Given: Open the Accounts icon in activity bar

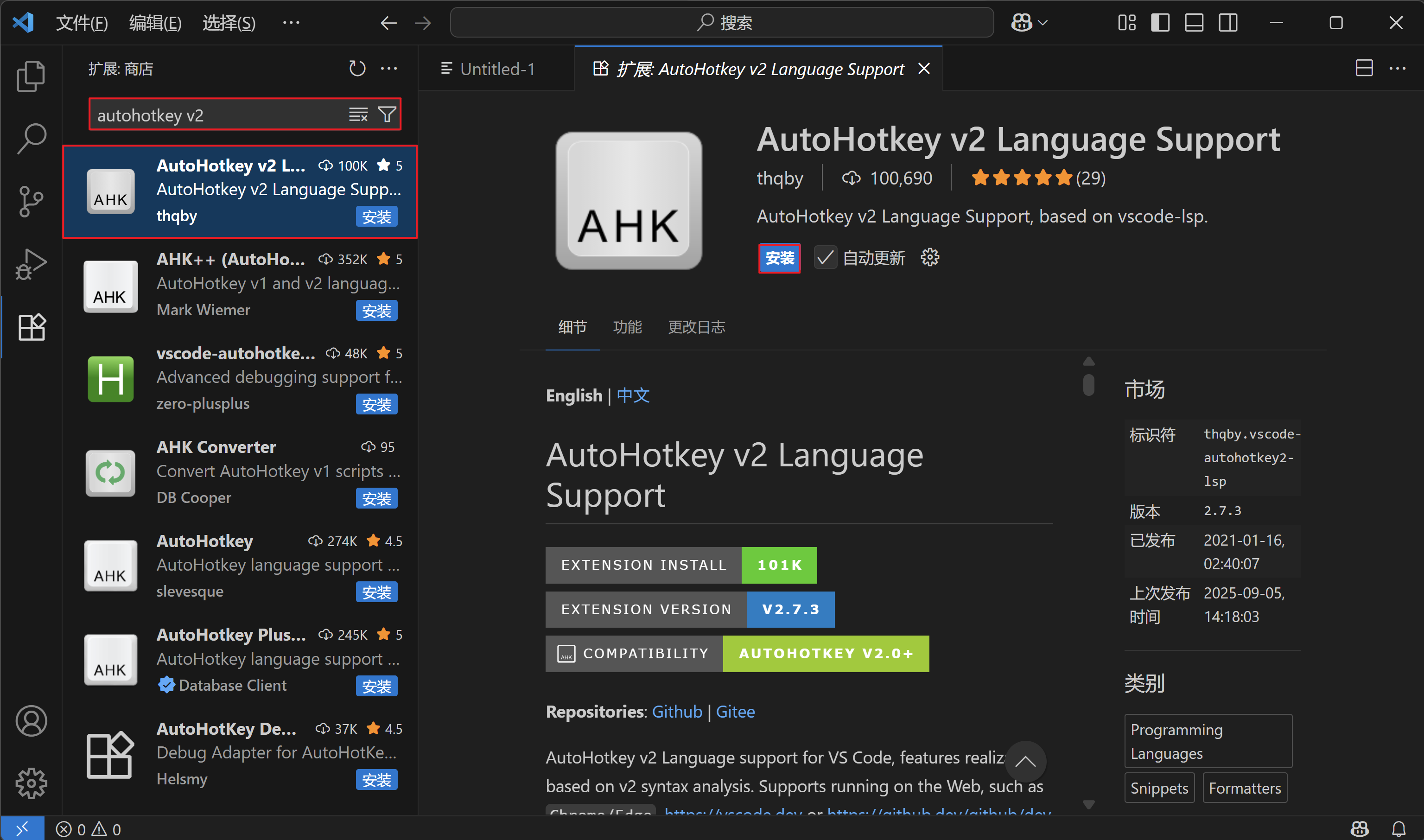Looking at the screenshot, I should 31,720.
